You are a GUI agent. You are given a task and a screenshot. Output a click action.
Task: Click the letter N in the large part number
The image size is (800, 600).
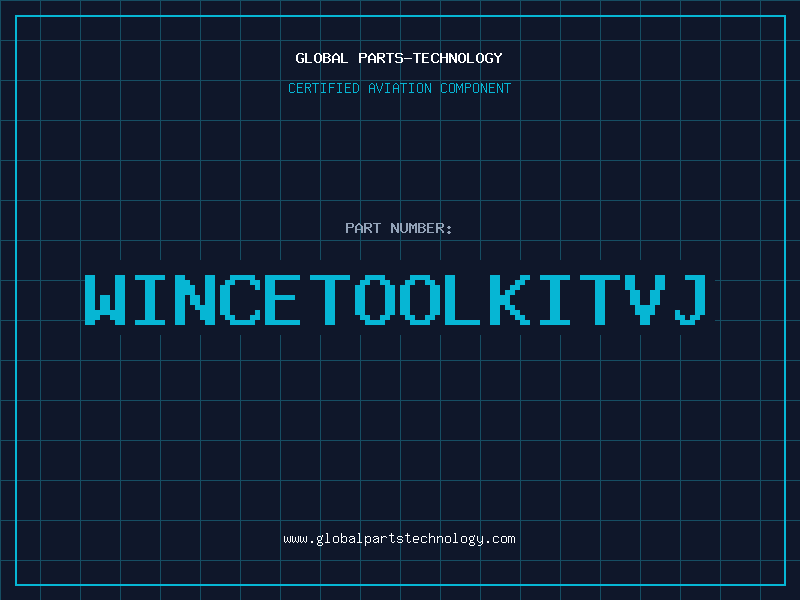[196, 299]
